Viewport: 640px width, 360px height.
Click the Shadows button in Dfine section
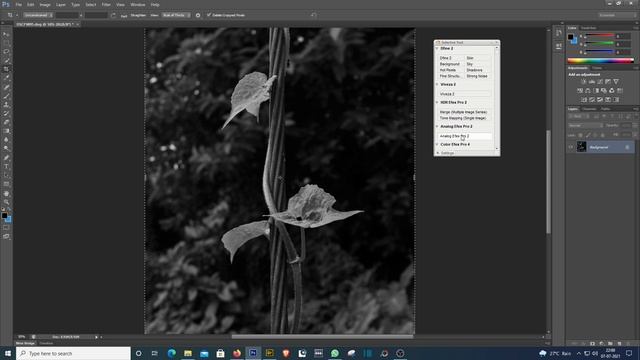477,70
